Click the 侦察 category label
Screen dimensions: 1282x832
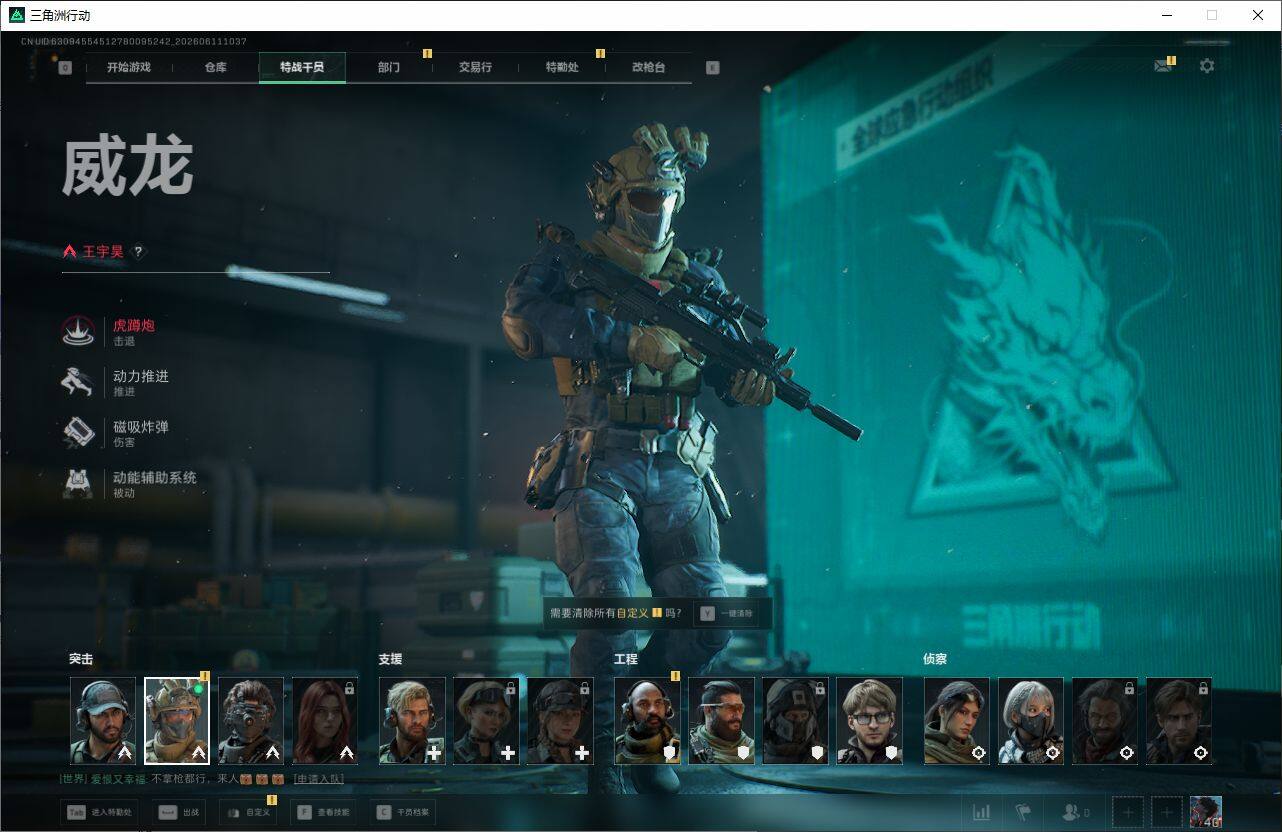[x=935, y=659]
